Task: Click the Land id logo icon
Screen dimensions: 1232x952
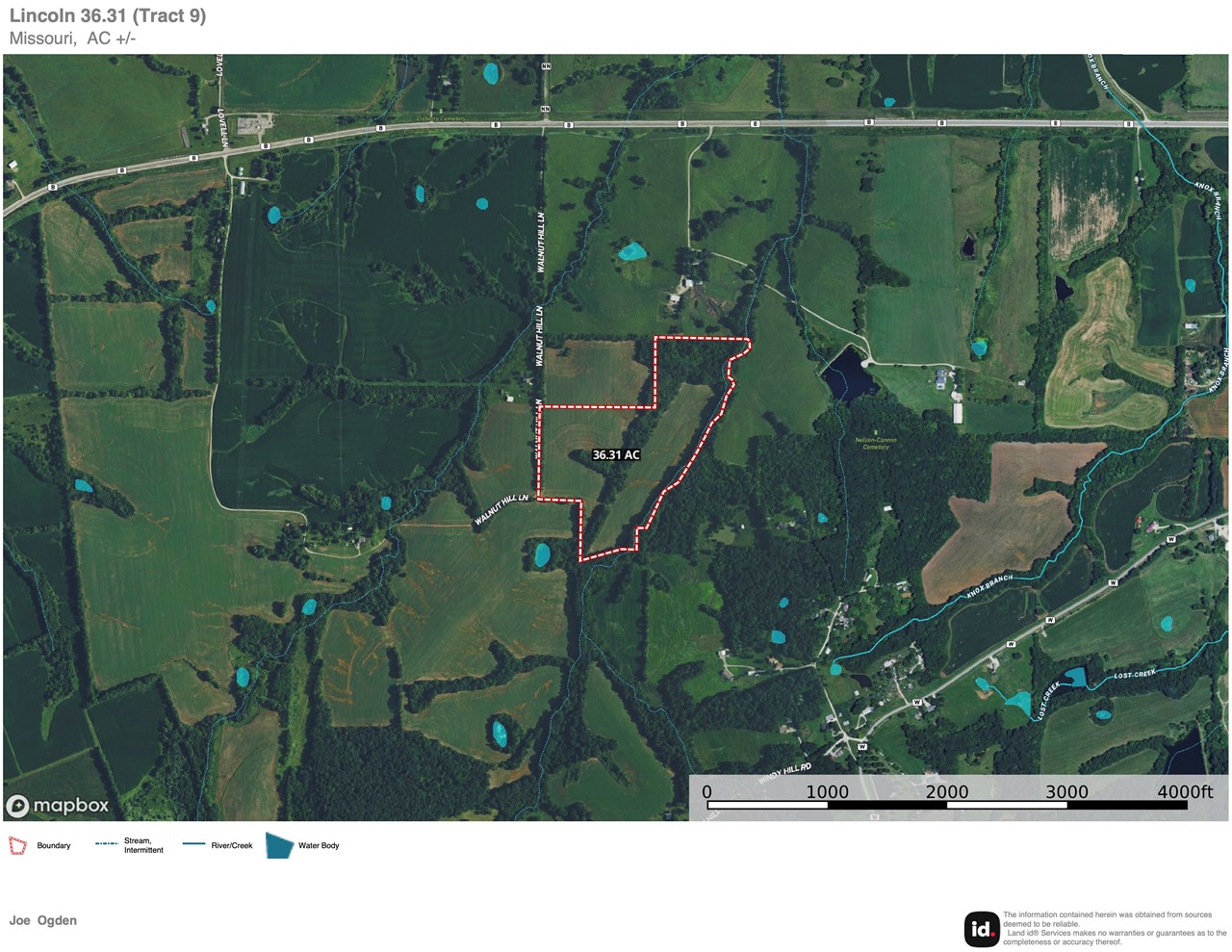Action: coord(982,929)
